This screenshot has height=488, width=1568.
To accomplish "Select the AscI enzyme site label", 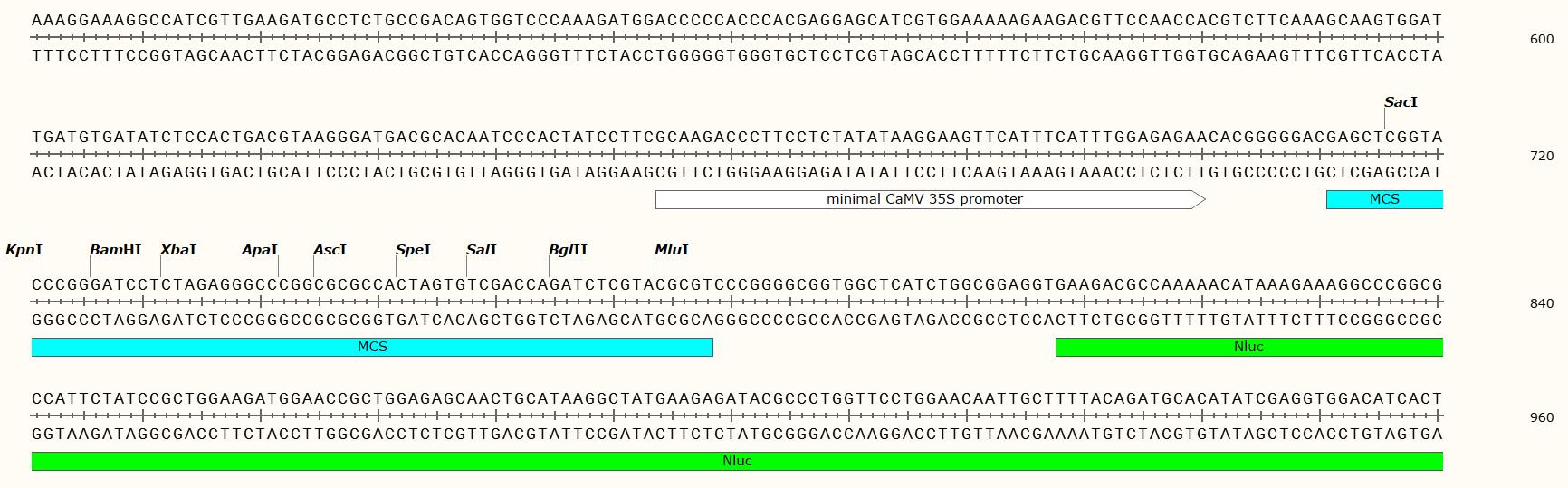I will 330,250.
